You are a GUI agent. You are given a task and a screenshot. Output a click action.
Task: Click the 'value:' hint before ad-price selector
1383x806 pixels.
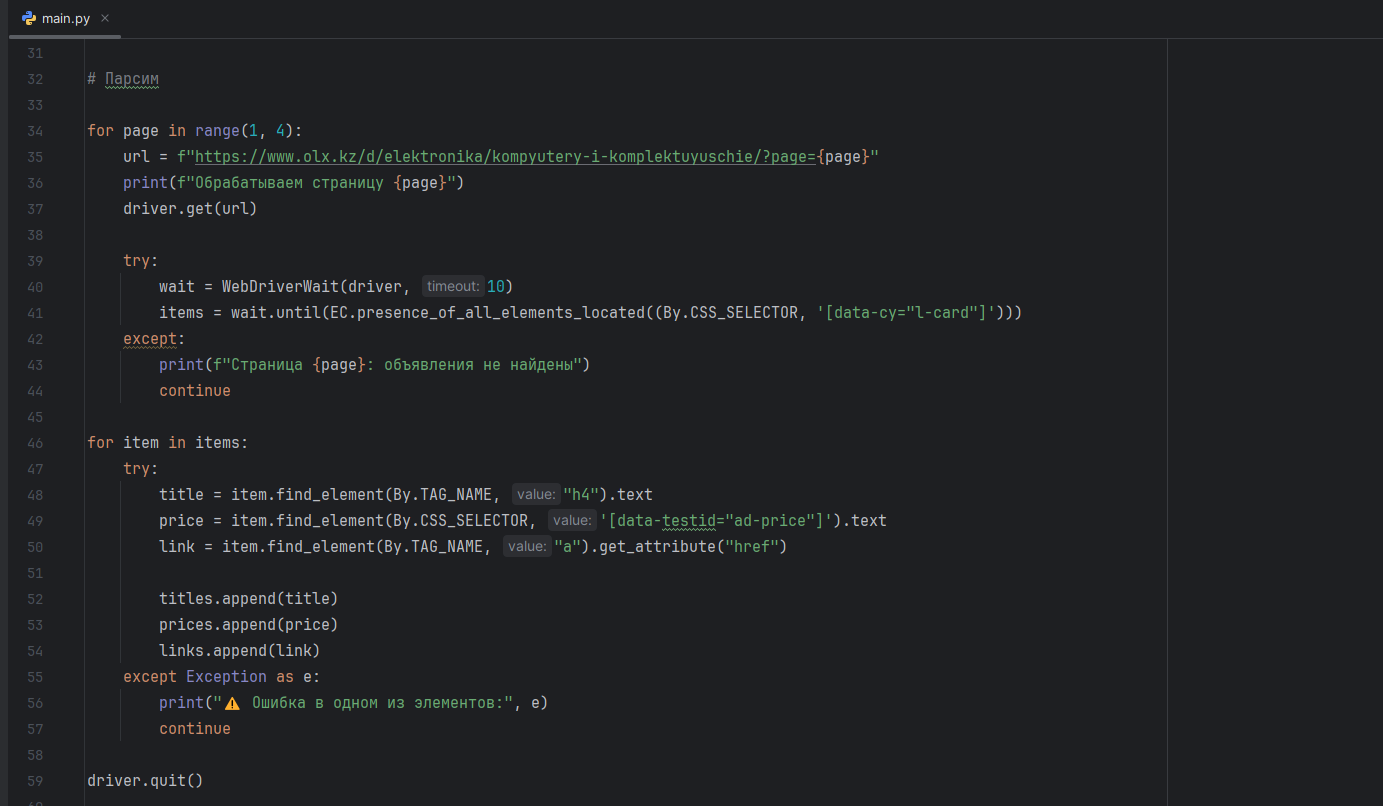point(571,521)
